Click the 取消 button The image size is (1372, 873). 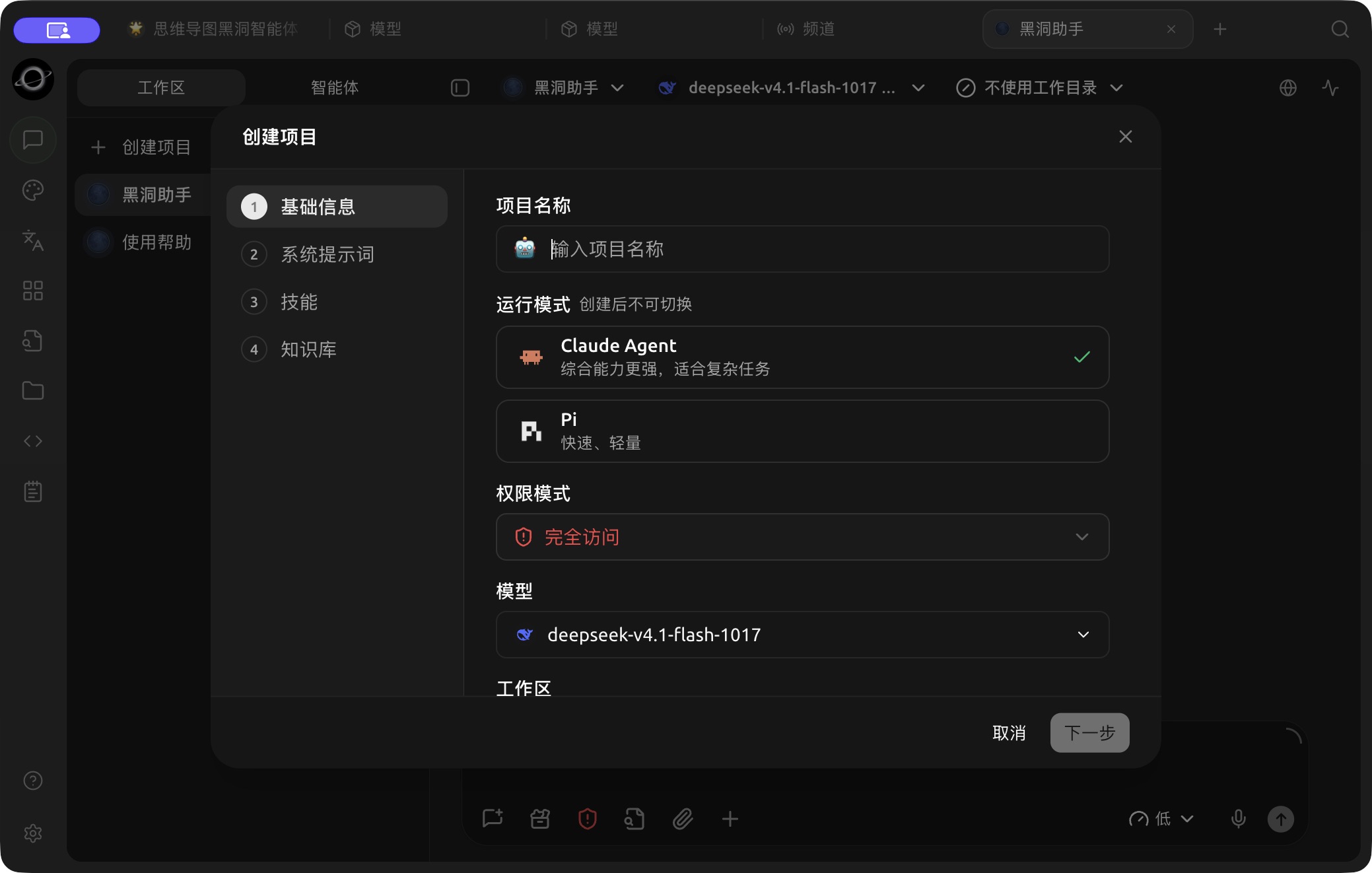coord(1009,733)
